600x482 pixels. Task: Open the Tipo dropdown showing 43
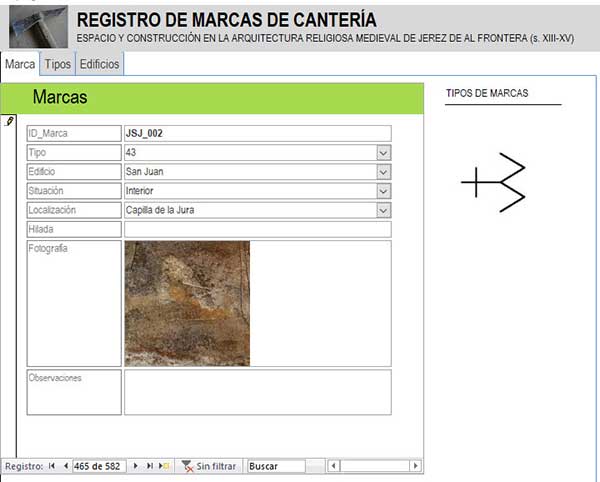coord(383,153)
